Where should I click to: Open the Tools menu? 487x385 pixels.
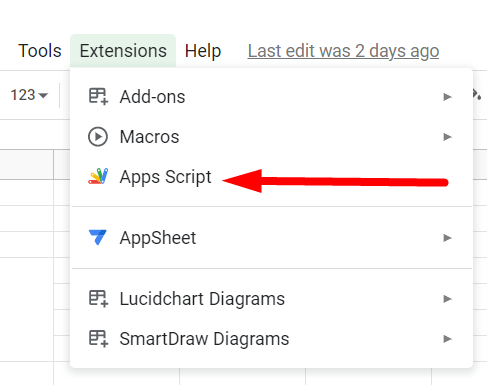(x=40, y=51)
